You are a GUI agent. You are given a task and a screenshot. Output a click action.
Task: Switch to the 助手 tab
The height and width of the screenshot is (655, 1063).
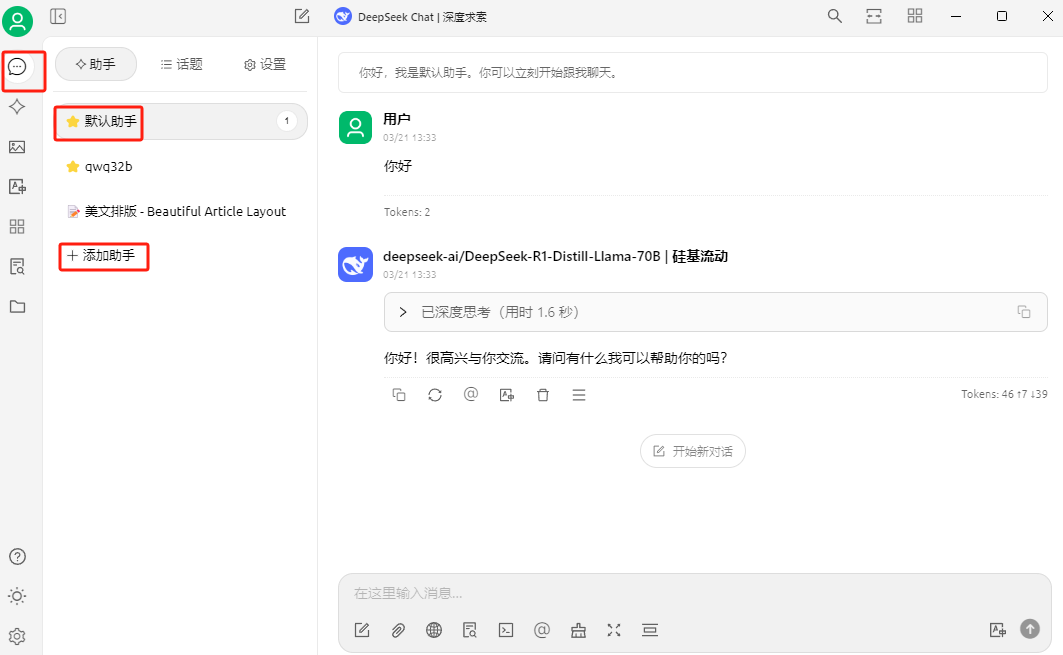point(96,64)
